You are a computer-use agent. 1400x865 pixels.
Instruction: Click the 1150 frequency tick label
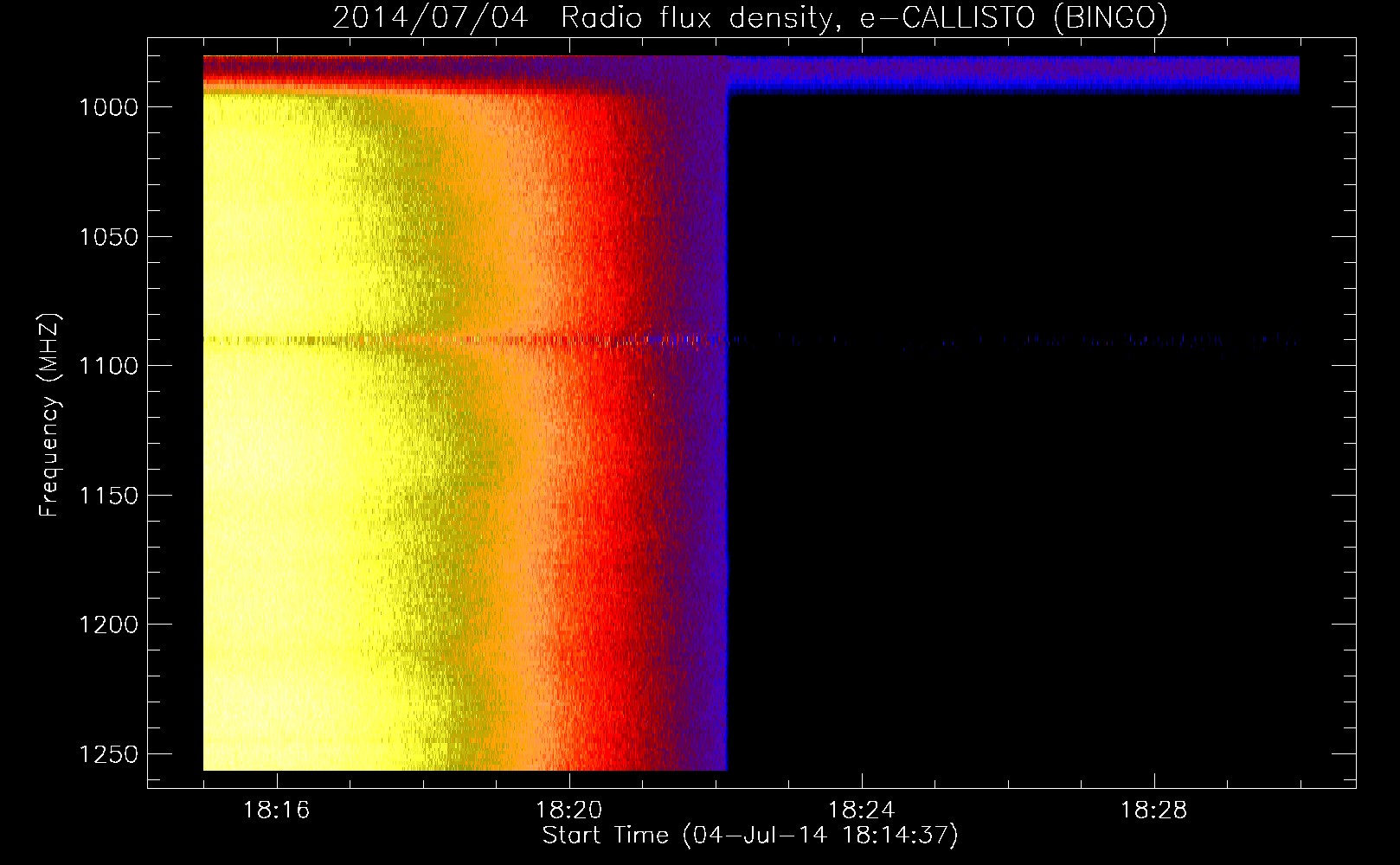108,496
